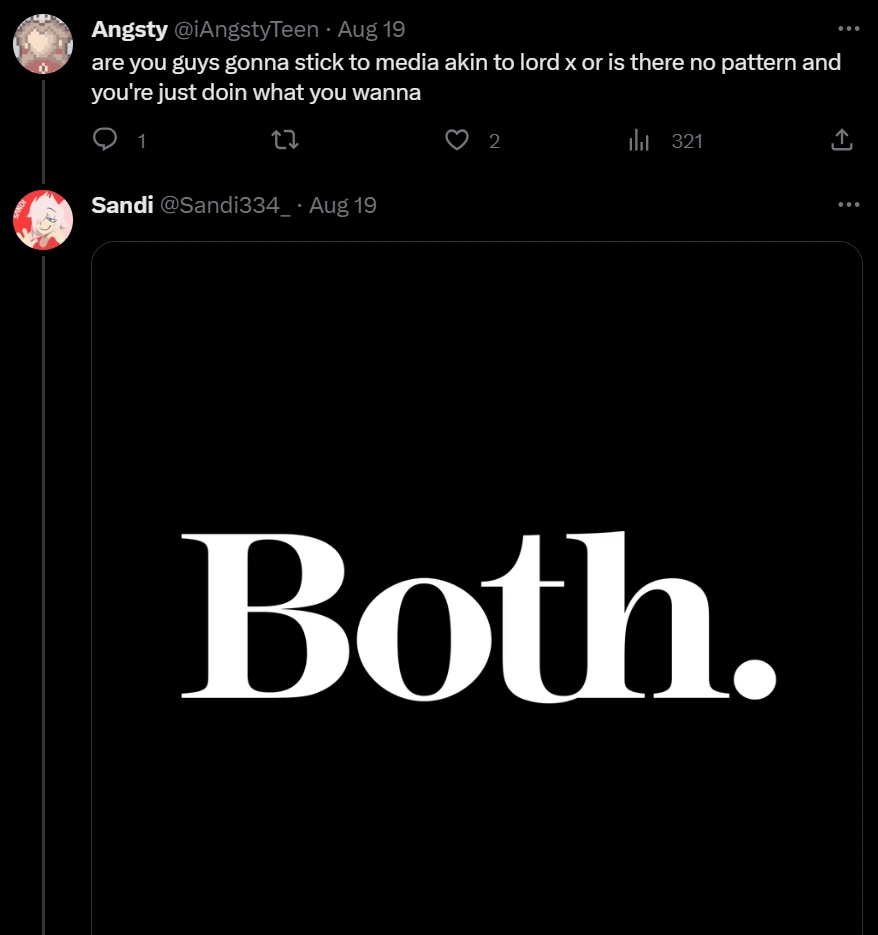Visit the @iAngstyTeen handle link

tap(246, 29)
